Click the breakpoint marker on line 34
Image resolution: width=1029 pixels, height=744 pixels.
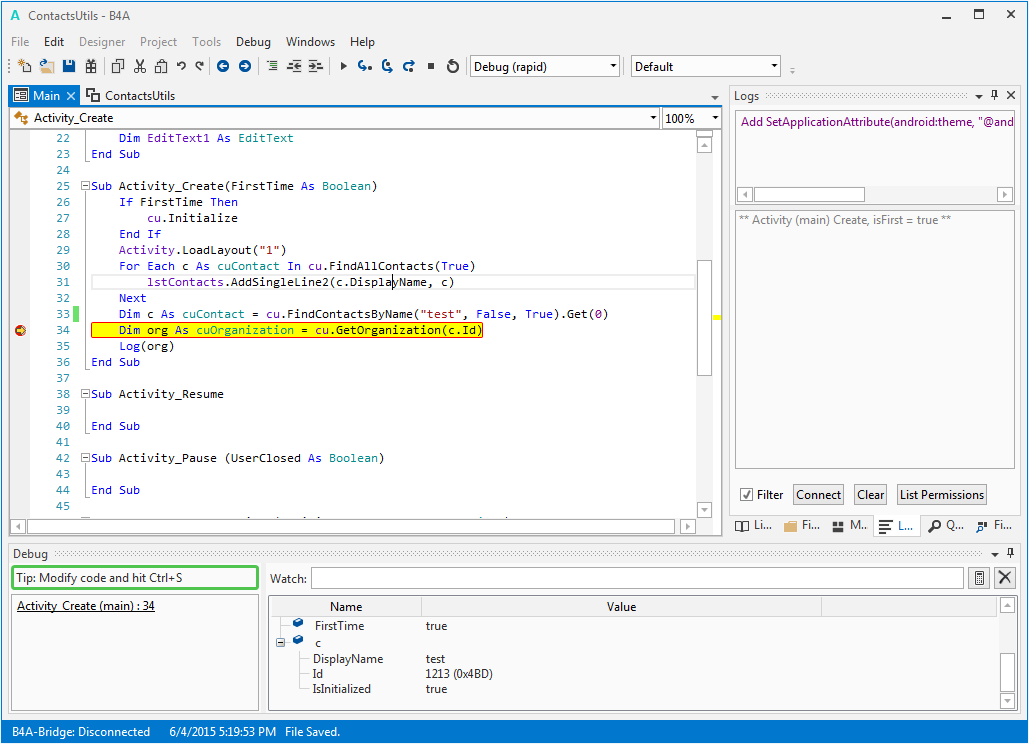20,330
